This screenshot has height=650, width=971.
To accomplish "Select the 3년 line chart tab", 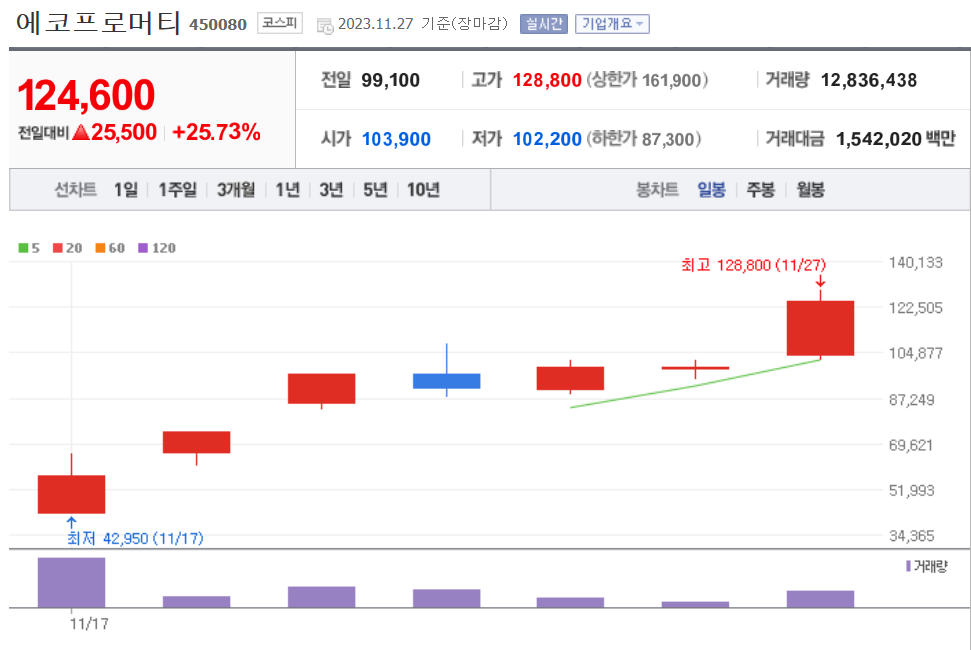I will (331, 189).
